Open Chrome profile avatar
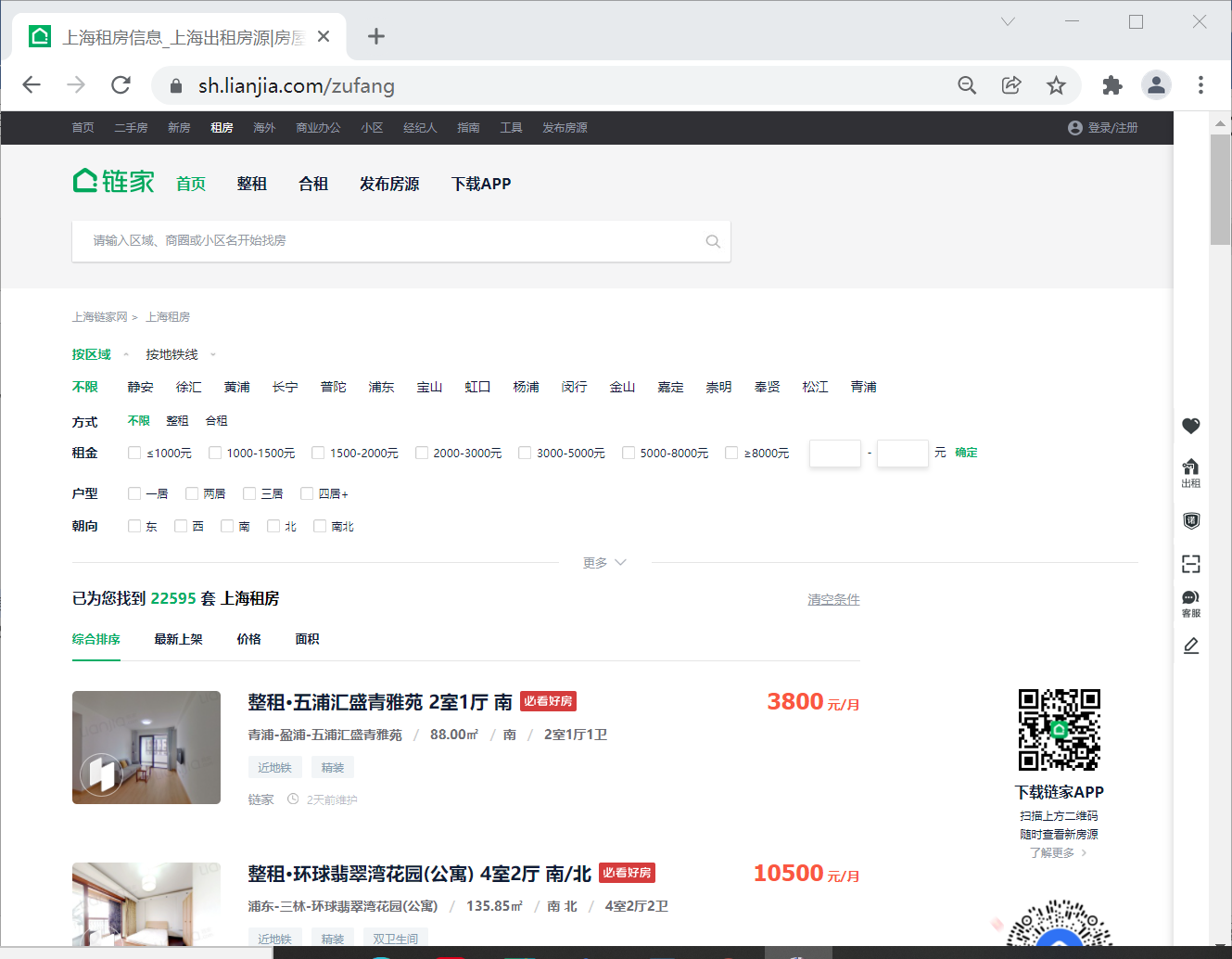The height and width of the screenshot is (959, 1232). tap(1156, 85)
